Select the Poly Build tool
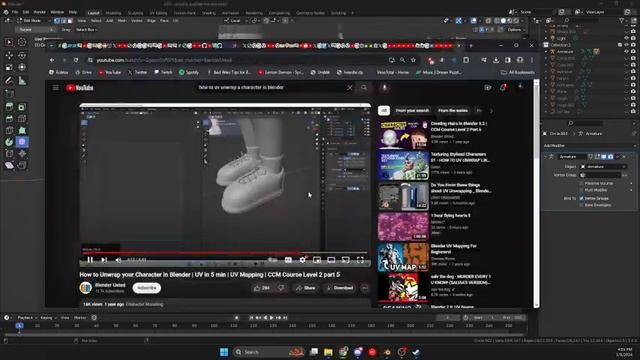Screen dimensions: 640x360 pyautogui.click(x=22, y=131)
